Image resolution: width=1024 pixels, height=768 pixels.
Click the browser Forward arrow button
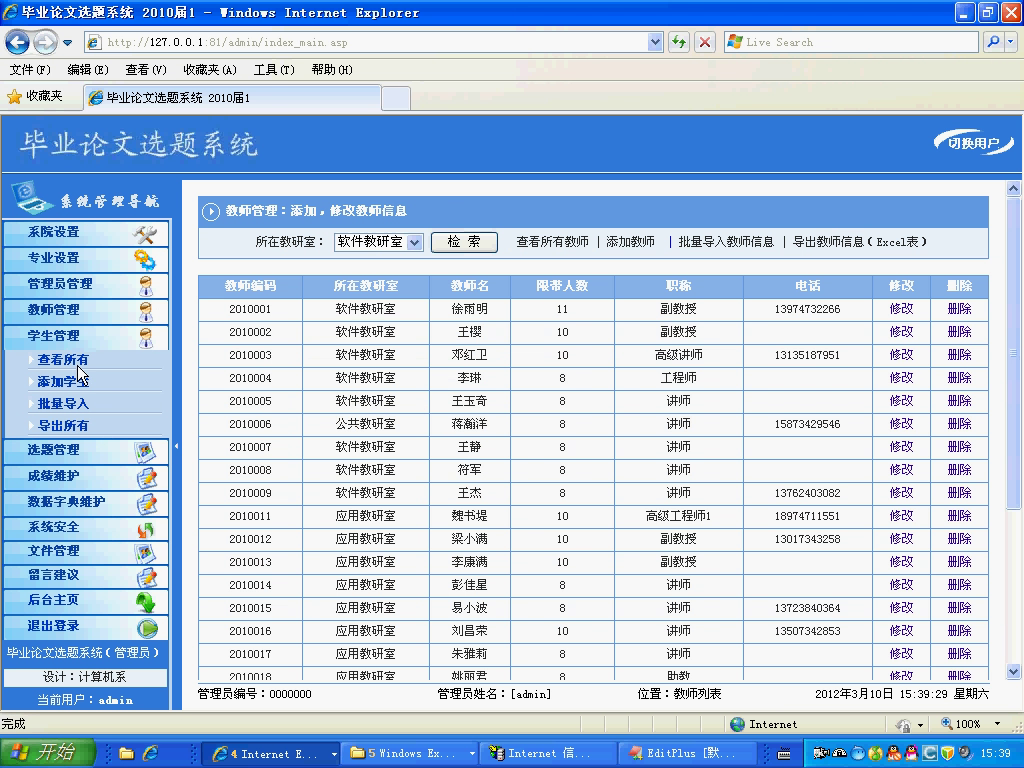coord(44,43)
